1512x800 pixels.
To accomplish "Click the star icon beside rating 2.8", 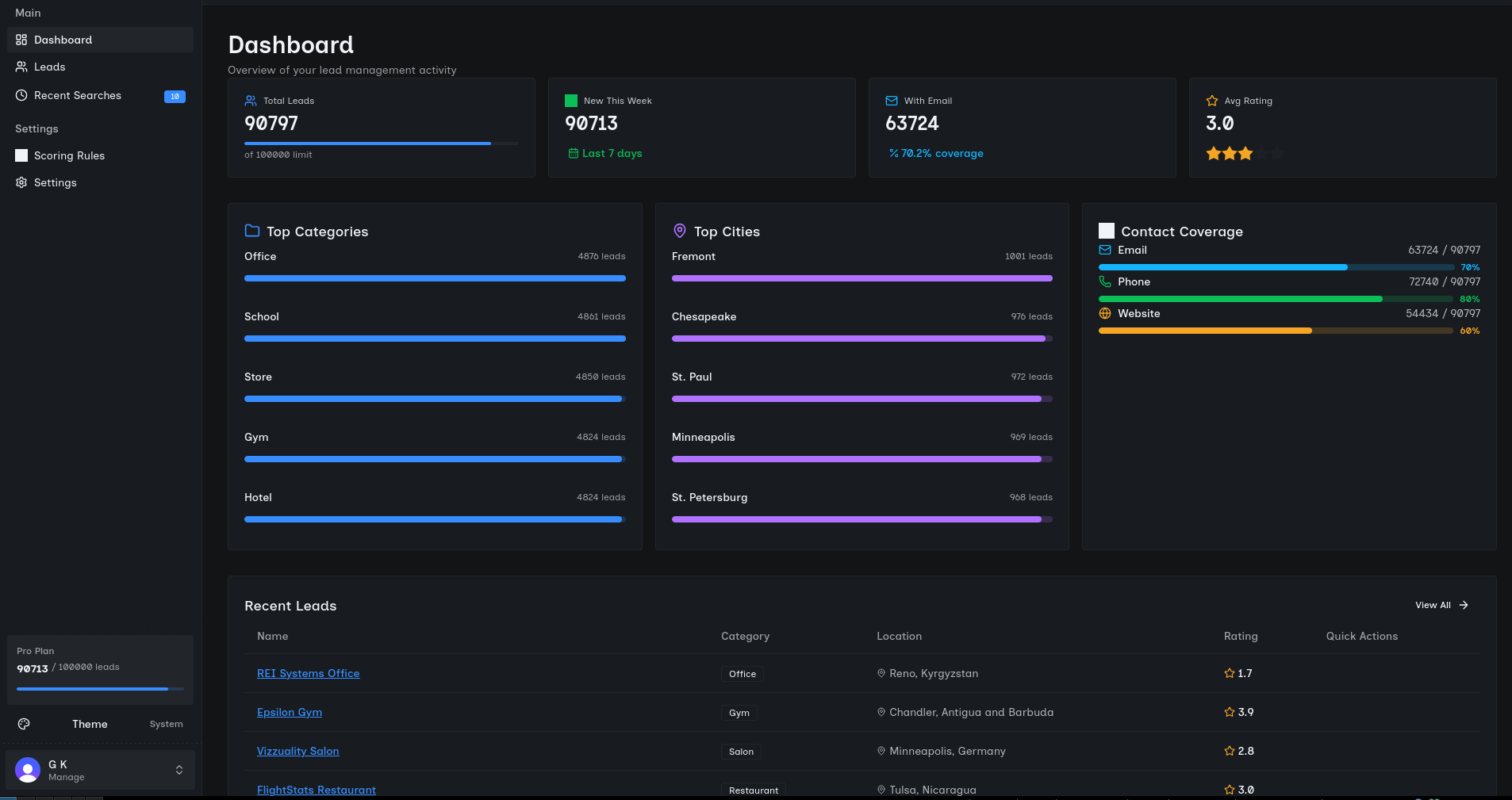I will [1230, 751].
